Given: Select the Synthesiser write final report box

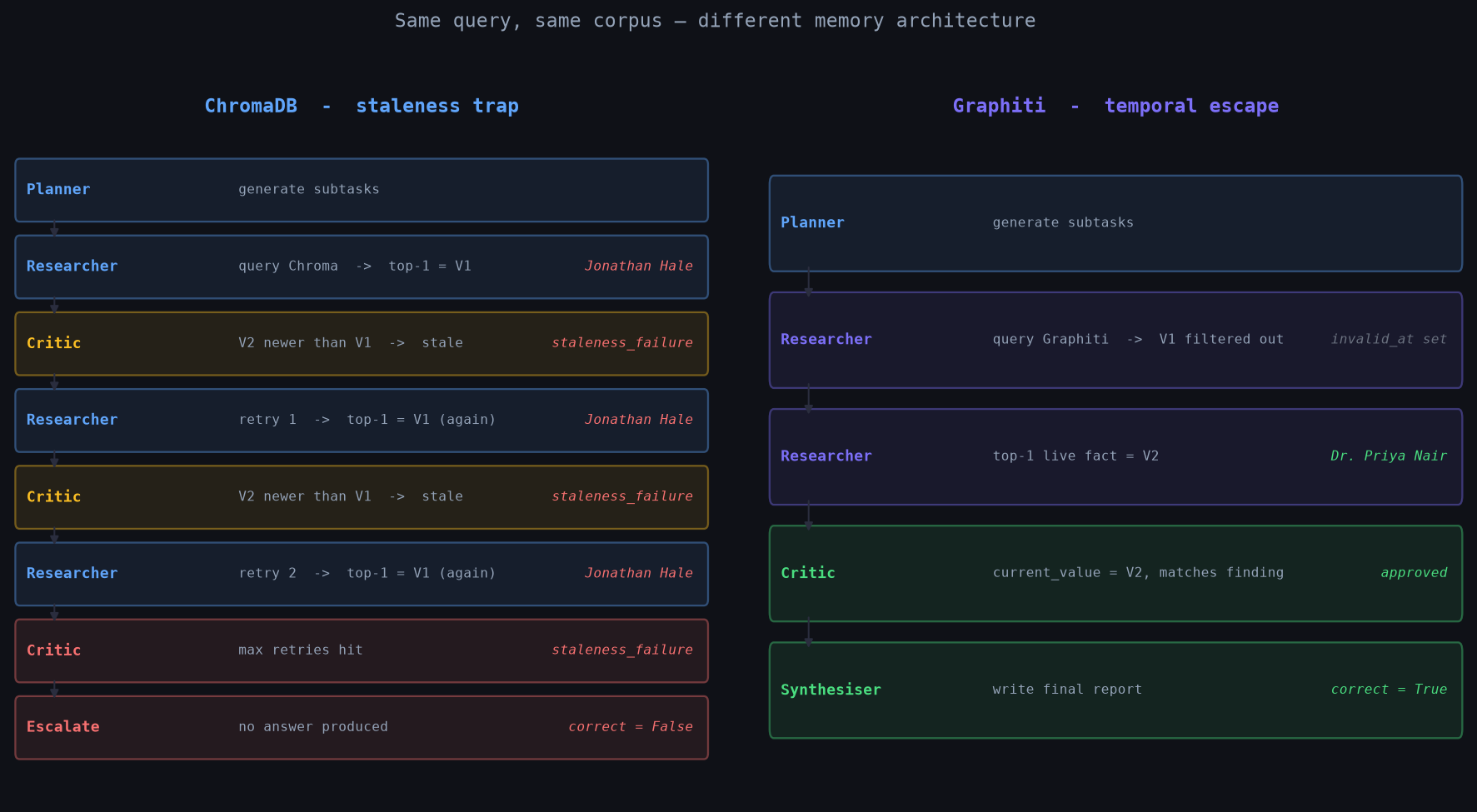Looking at the screenshot, I should pyautogui.click(x=1115, y=690).
